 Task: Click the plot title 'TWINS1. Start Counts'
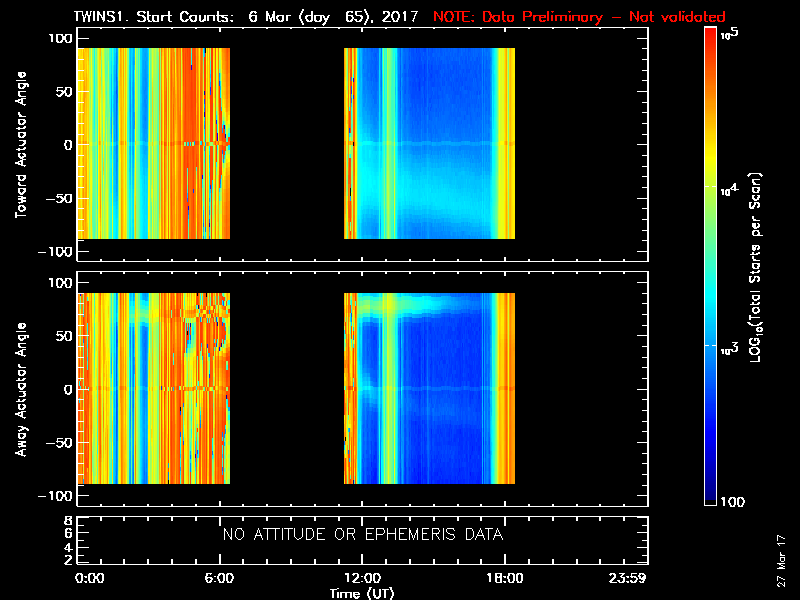[x=154, y=17]
